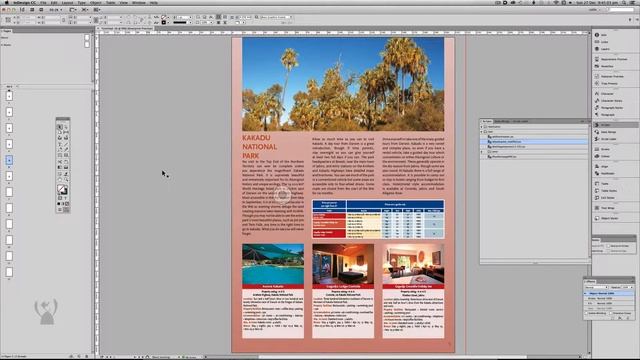Click the stroke colour swatch in control bar

pyautogui.click(x=164, y=22)
